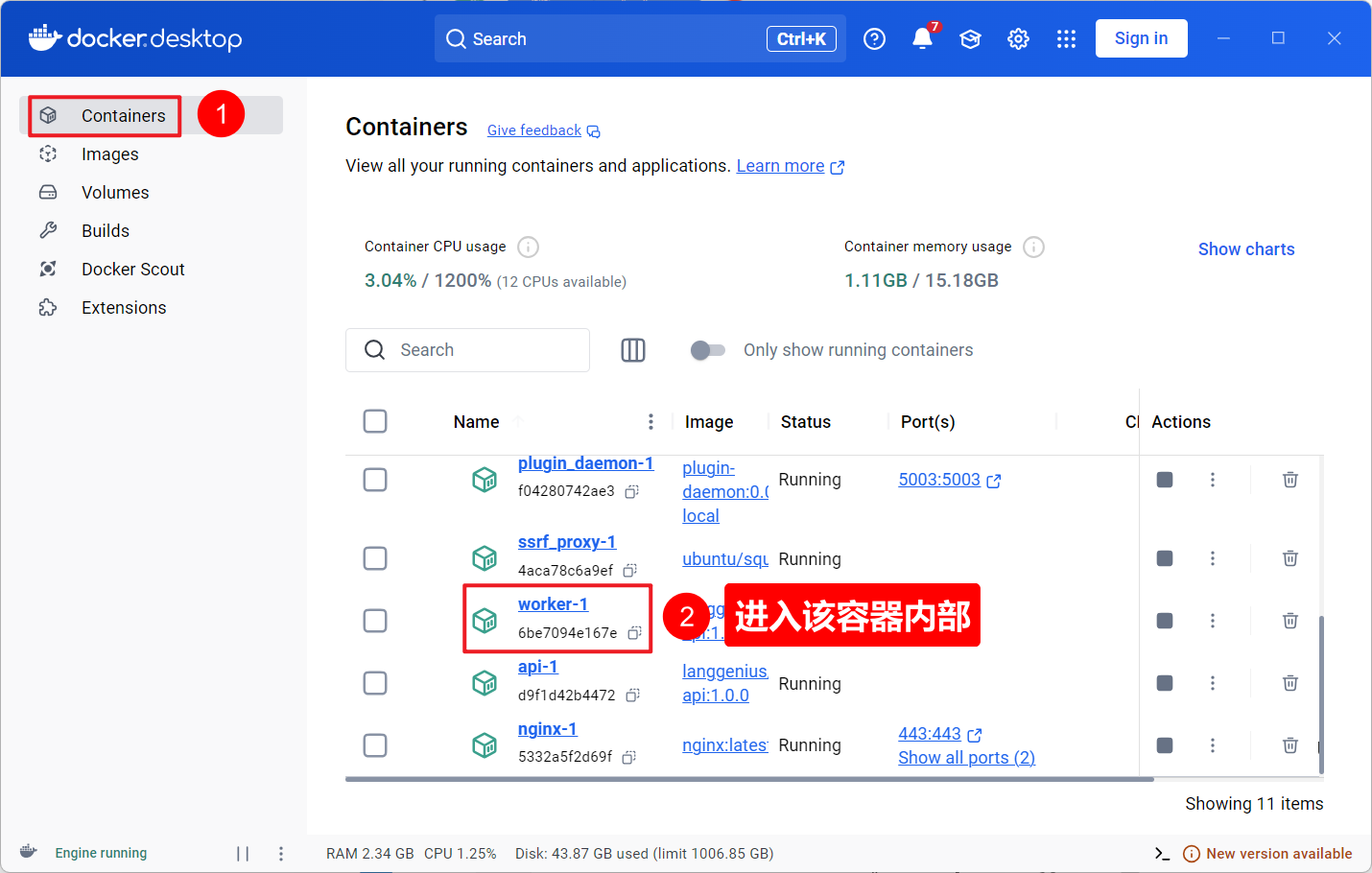Sort by the Name column header
The image size is (1372, 873).
(476, 422)
